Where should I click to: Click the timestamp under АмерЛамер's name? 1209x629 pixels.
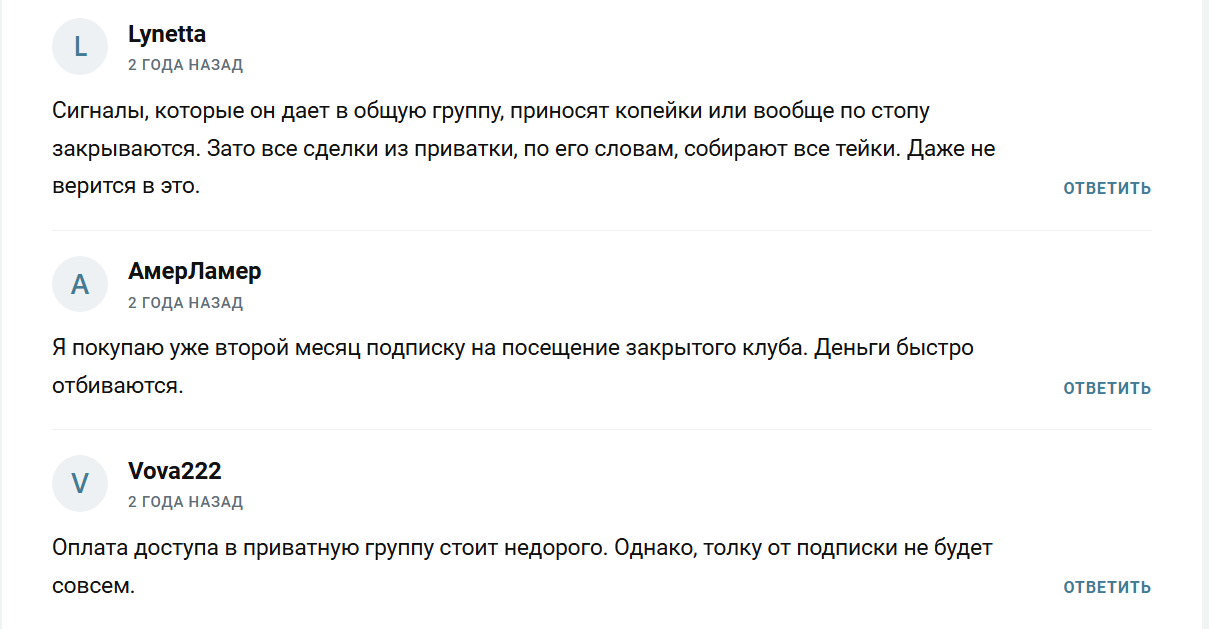(x=185, y=301)
